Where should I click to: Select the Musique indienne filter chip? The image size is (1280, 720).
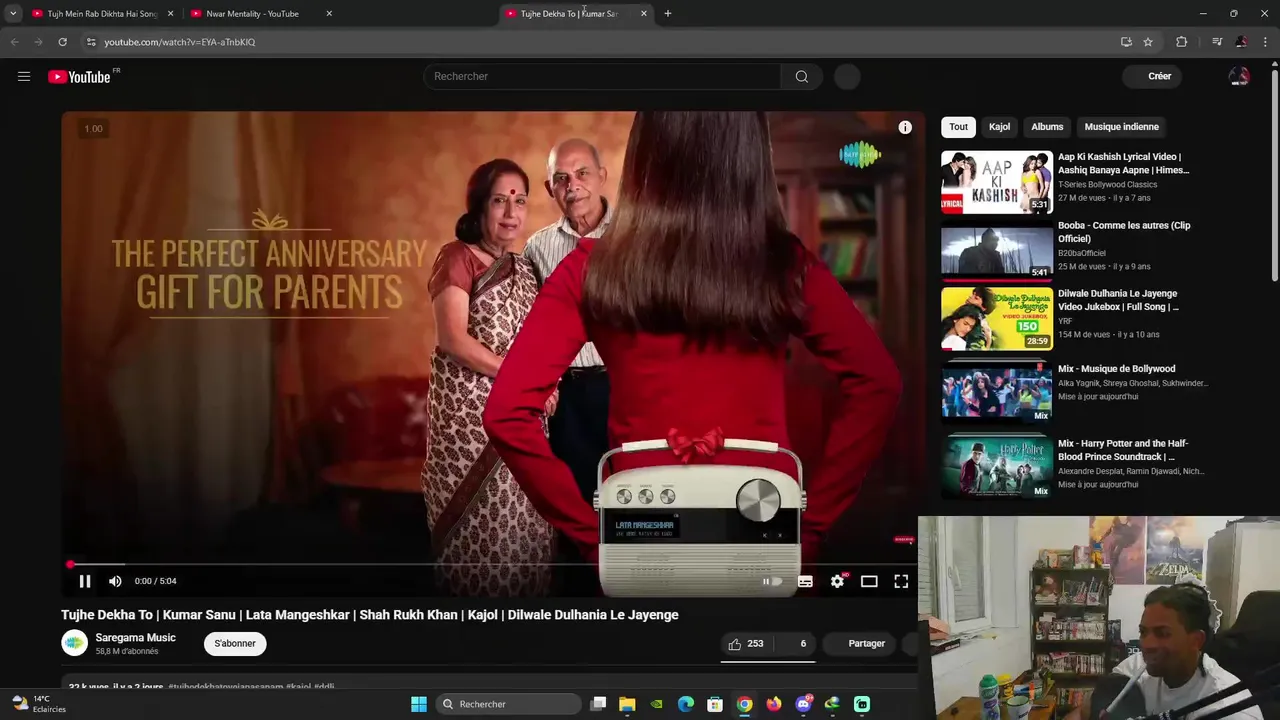(x=1122, y=127)
